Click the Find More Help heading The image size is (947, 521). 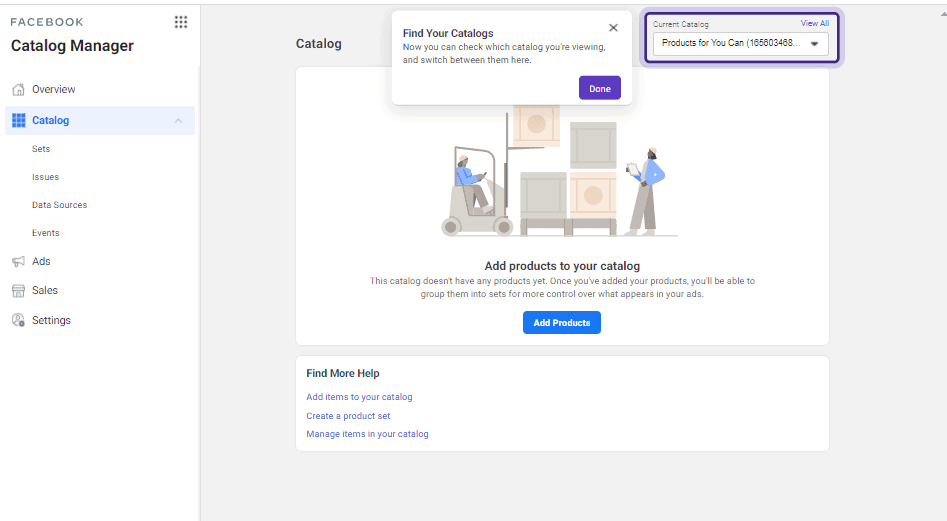(342, 373)
